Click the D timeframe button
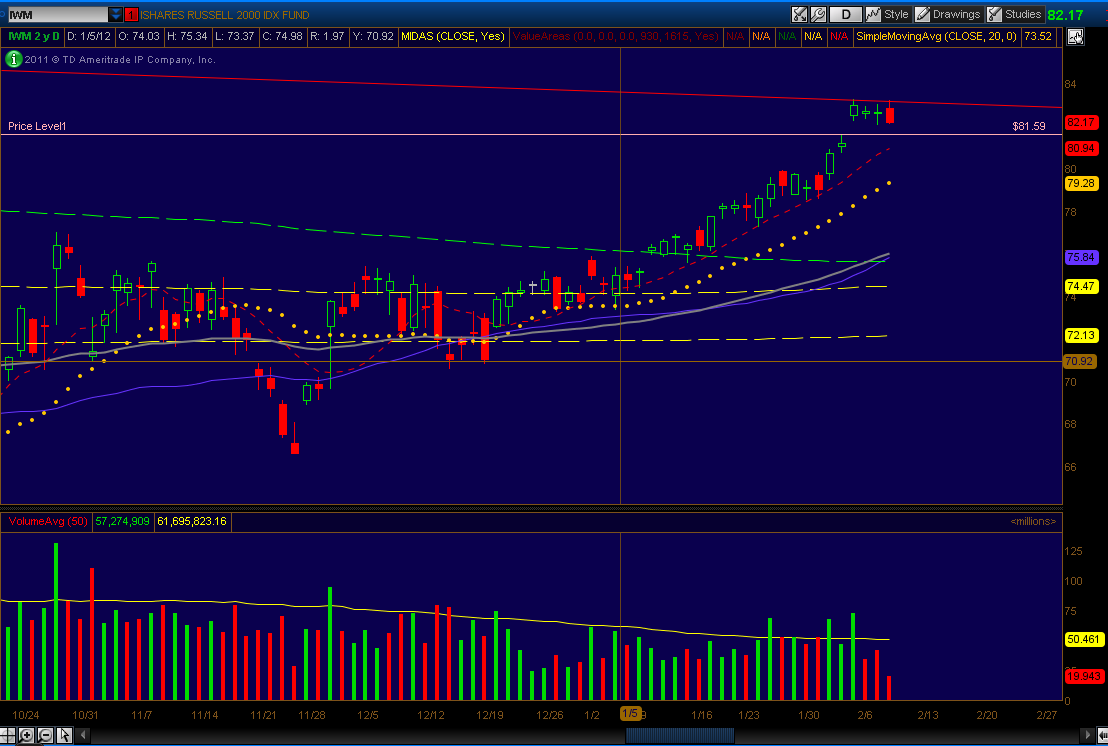The height and width of the screenshot is (746, 1108). click(x=845, y=14)
